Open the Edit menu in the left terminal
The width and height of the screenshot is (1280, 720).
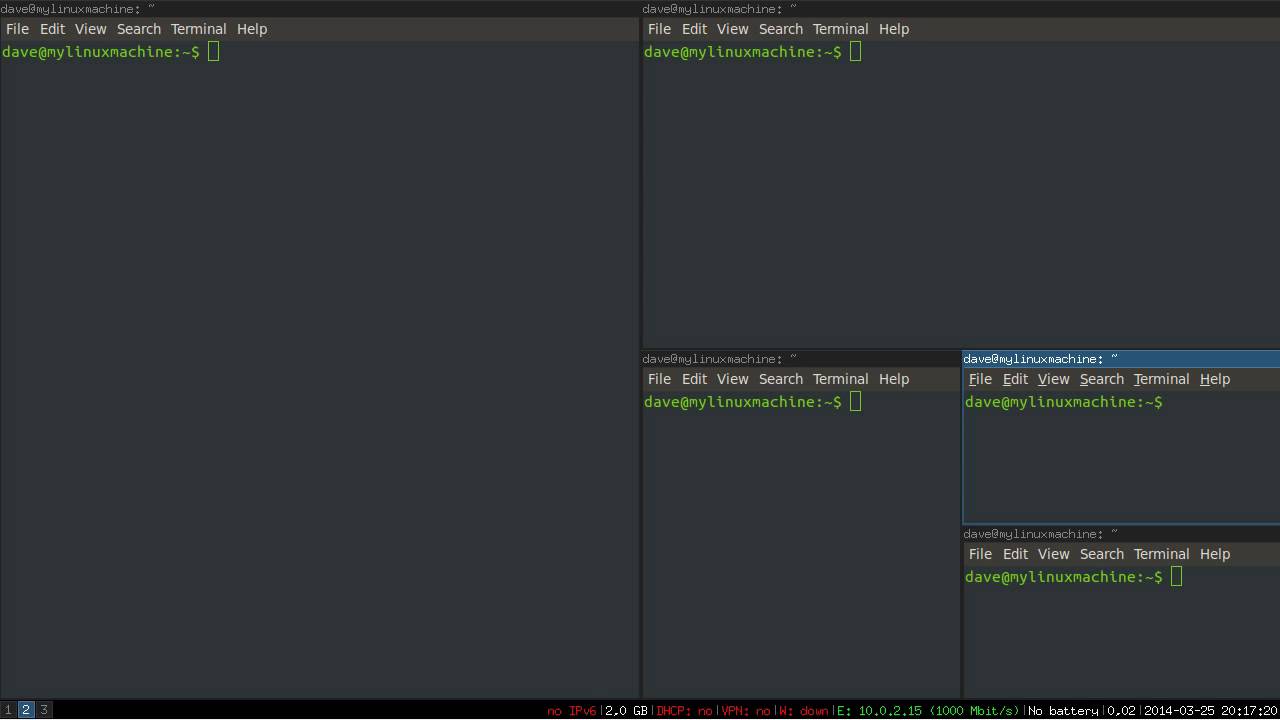(x=52, y=28)
